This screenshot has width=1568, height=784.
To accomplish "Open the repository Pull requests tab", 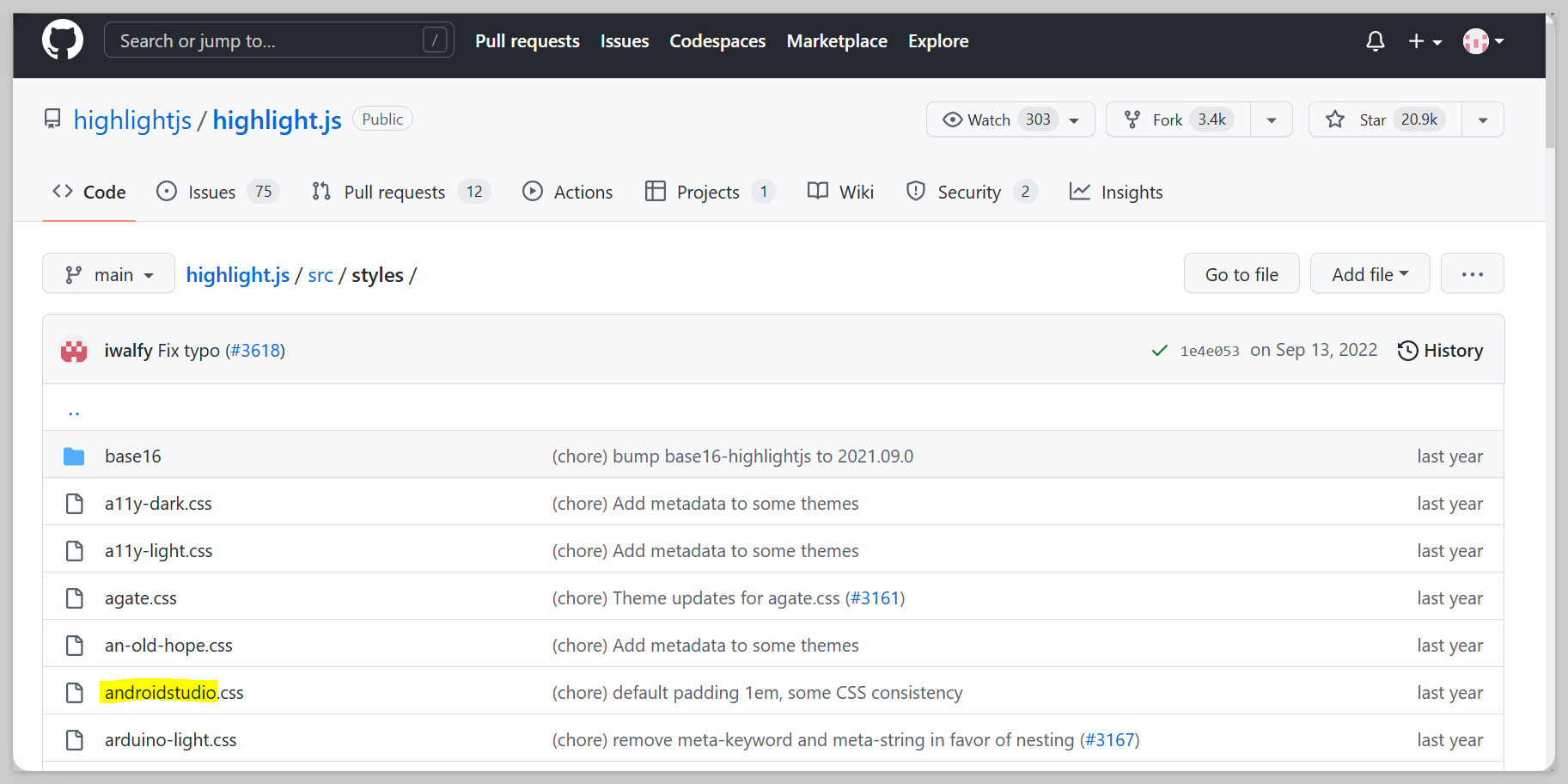I will coord(400,192).
